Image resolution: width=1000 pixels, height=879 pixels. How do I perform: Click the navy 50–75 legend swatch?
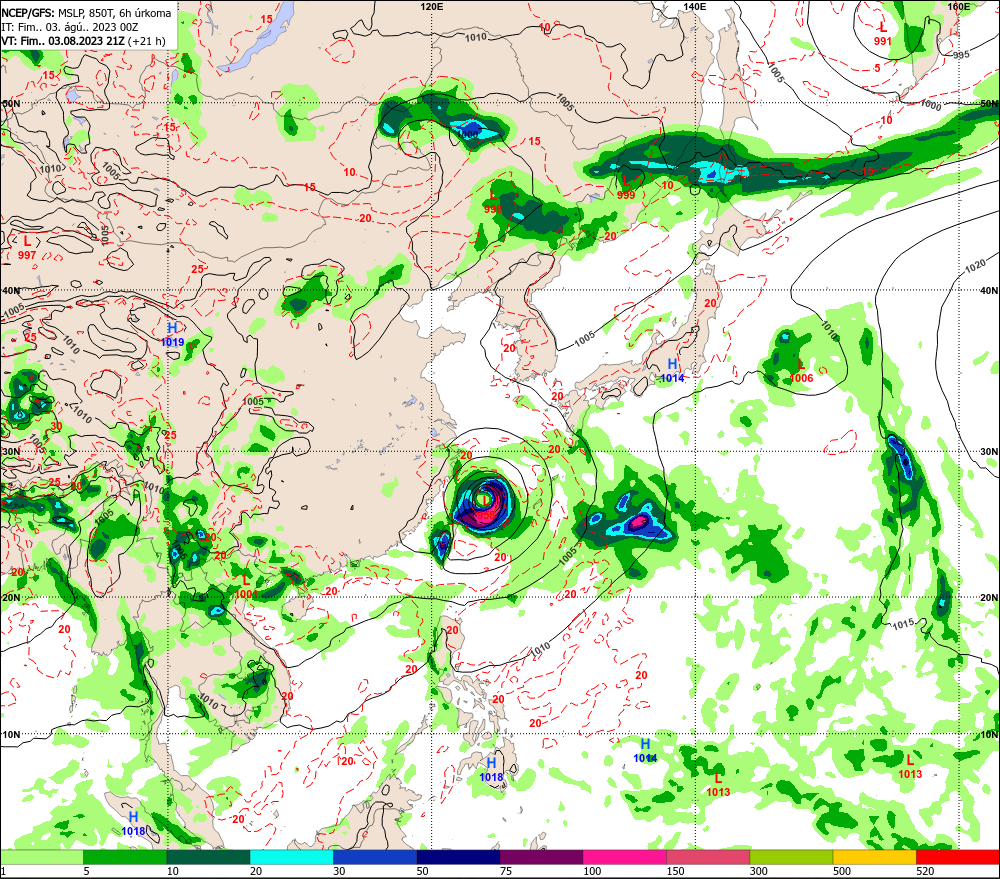point(458,857)
